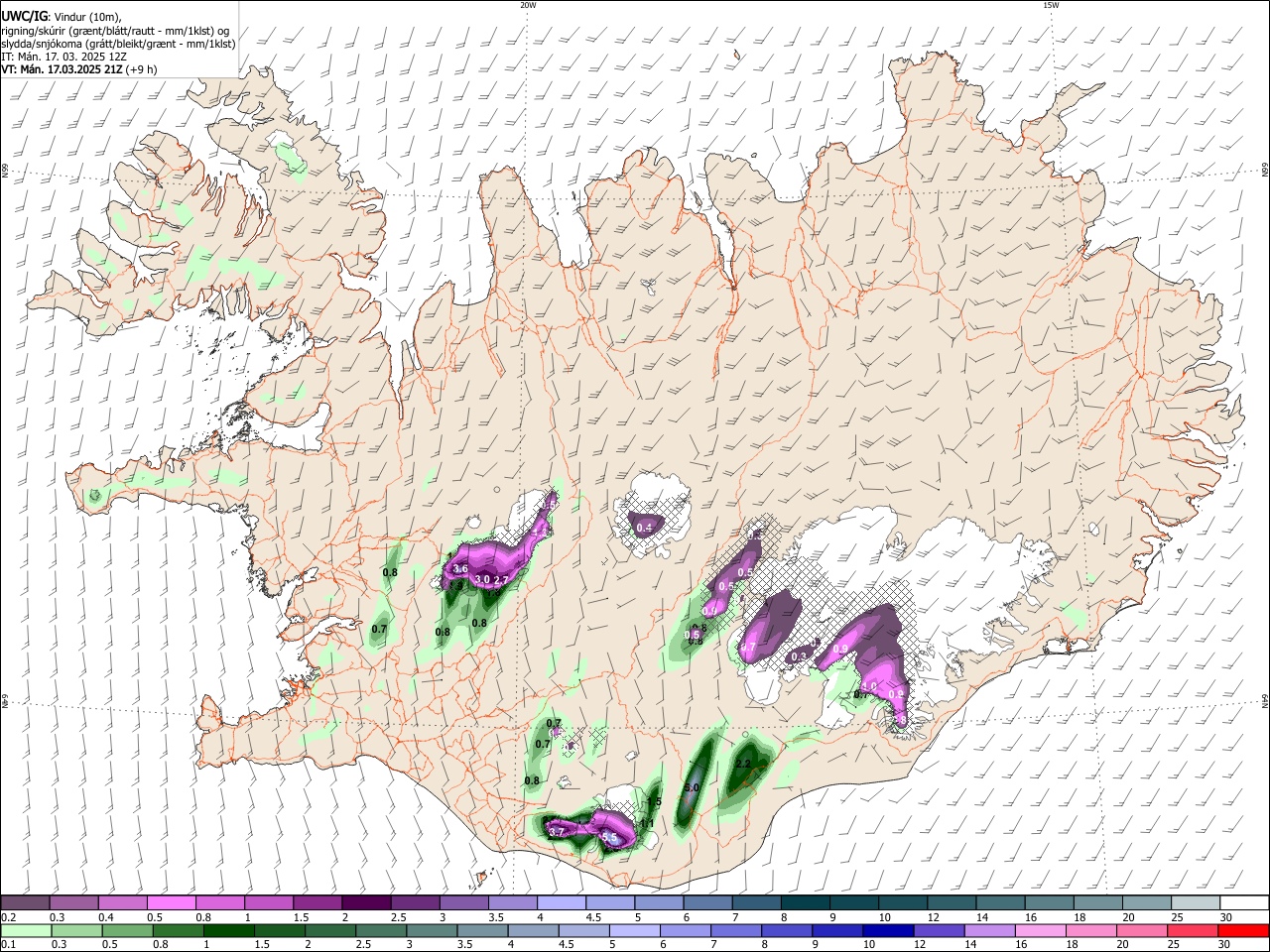Click the 4.0 value in the pink area
Screen dimensions: 1270x952
869,685
